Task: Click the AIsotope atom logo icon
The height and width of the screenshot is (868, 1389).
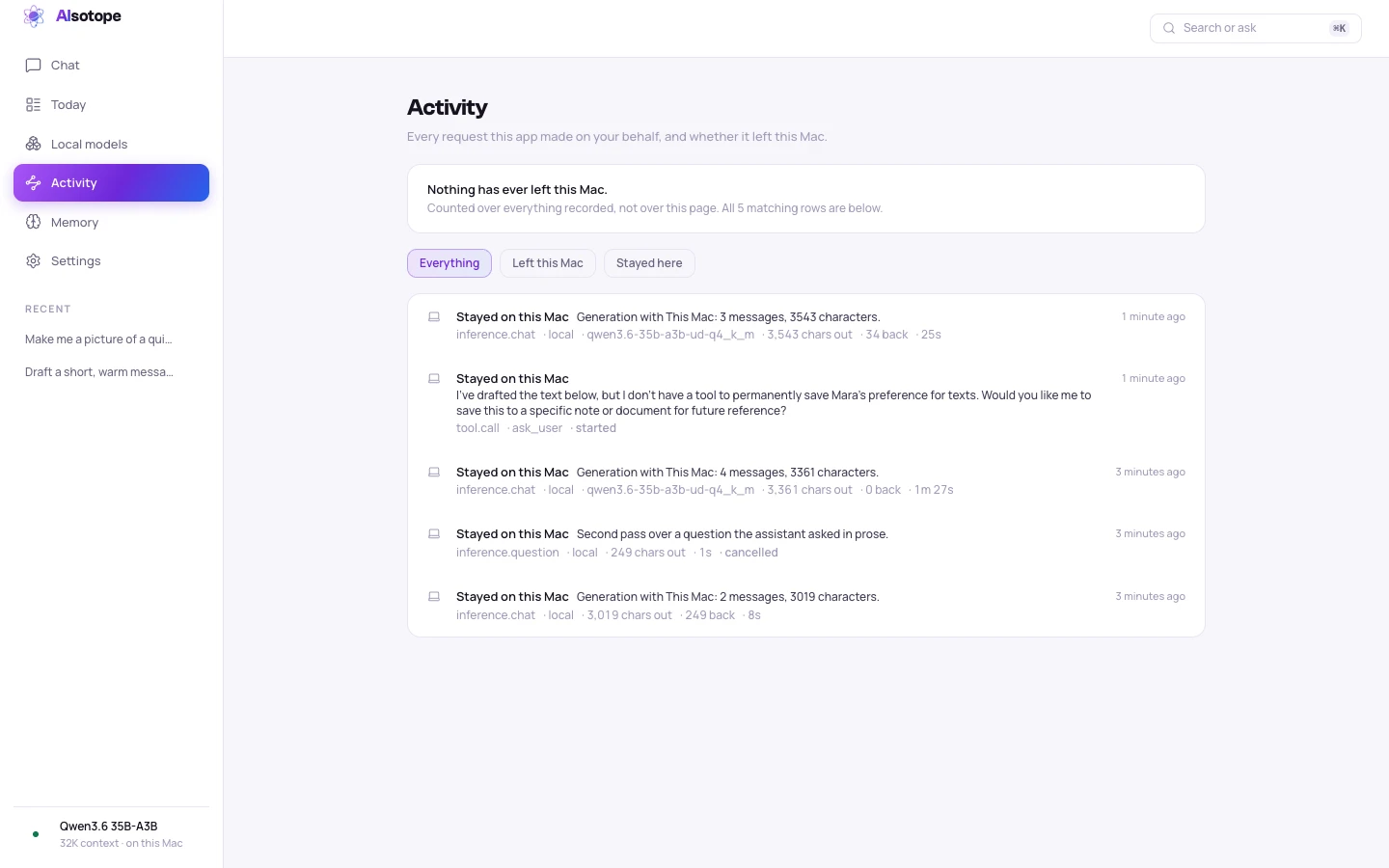Action: (x=34, y=16)
